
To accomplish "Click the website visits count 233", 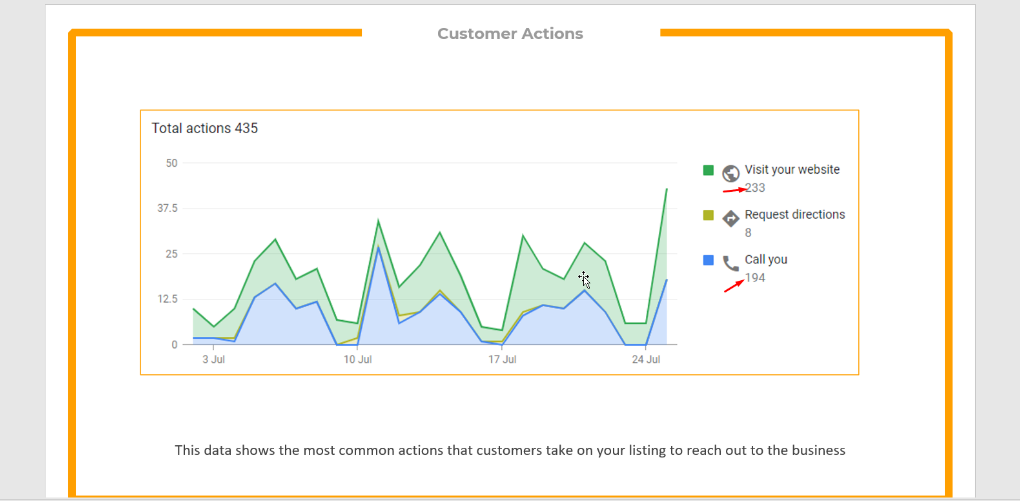I will click(x=755, y=188).
